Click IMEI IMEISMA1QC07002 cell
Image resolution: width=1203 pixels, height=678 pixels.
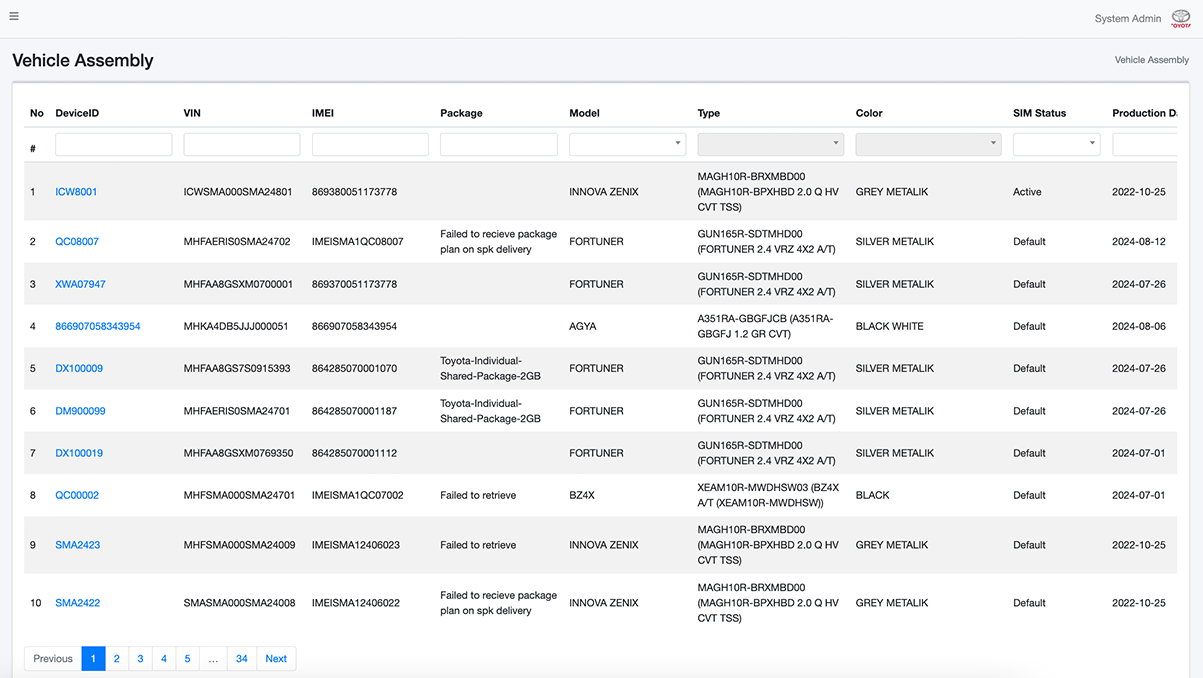[358, 495]
